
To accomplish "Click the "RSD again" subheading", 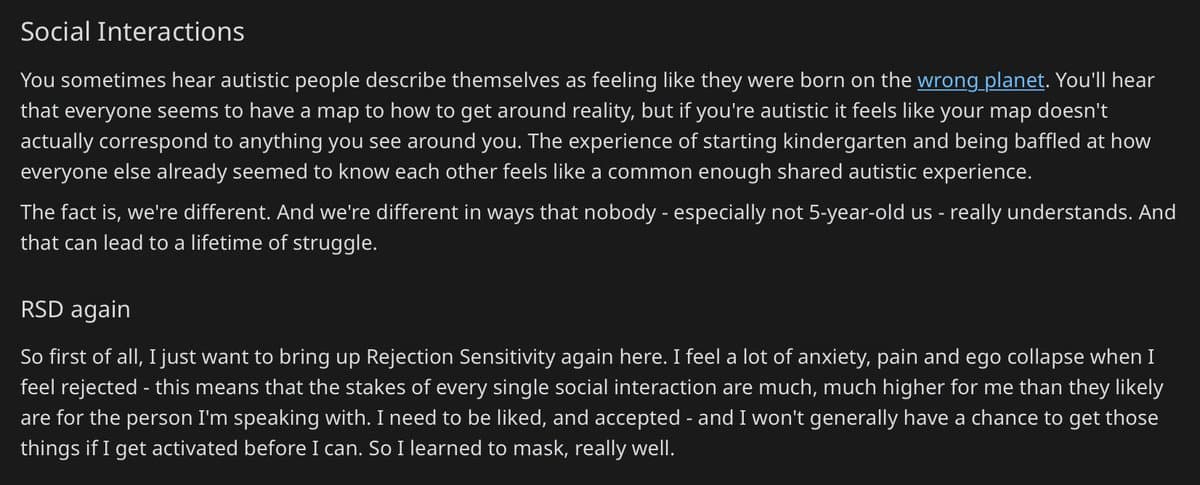I will (75, 309).
